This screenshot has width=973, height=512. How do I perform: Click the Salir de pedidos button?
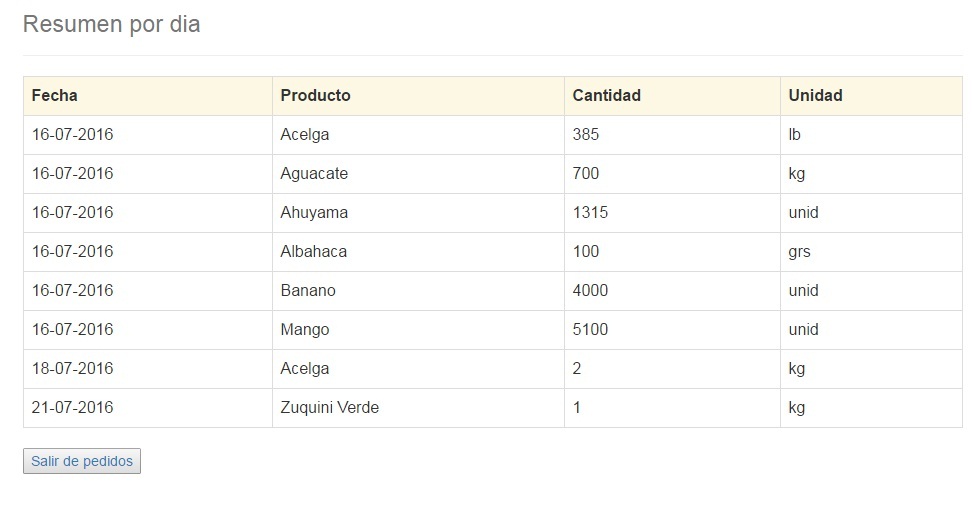pyautogui.click(x=82, y=461)
